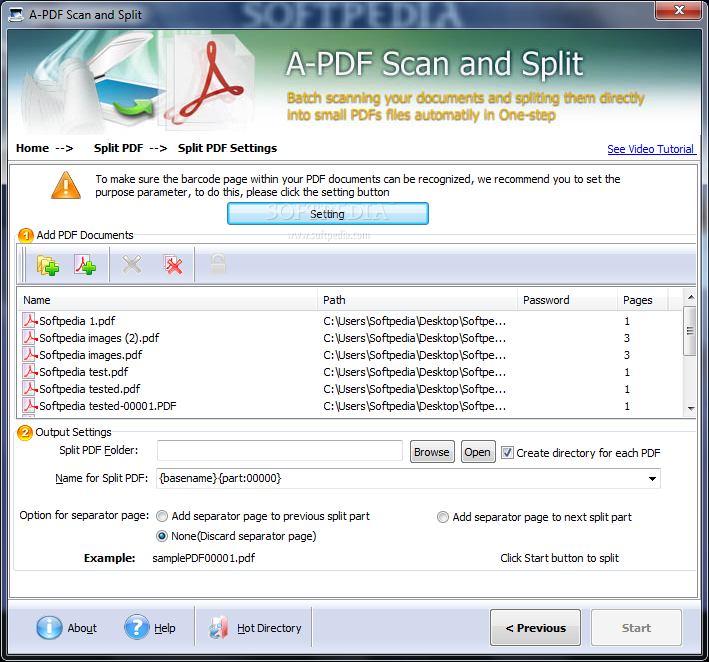The height and width of the screenshot is (662, 709).
Task: Click the blue About info icon
Action: point(49,628)
